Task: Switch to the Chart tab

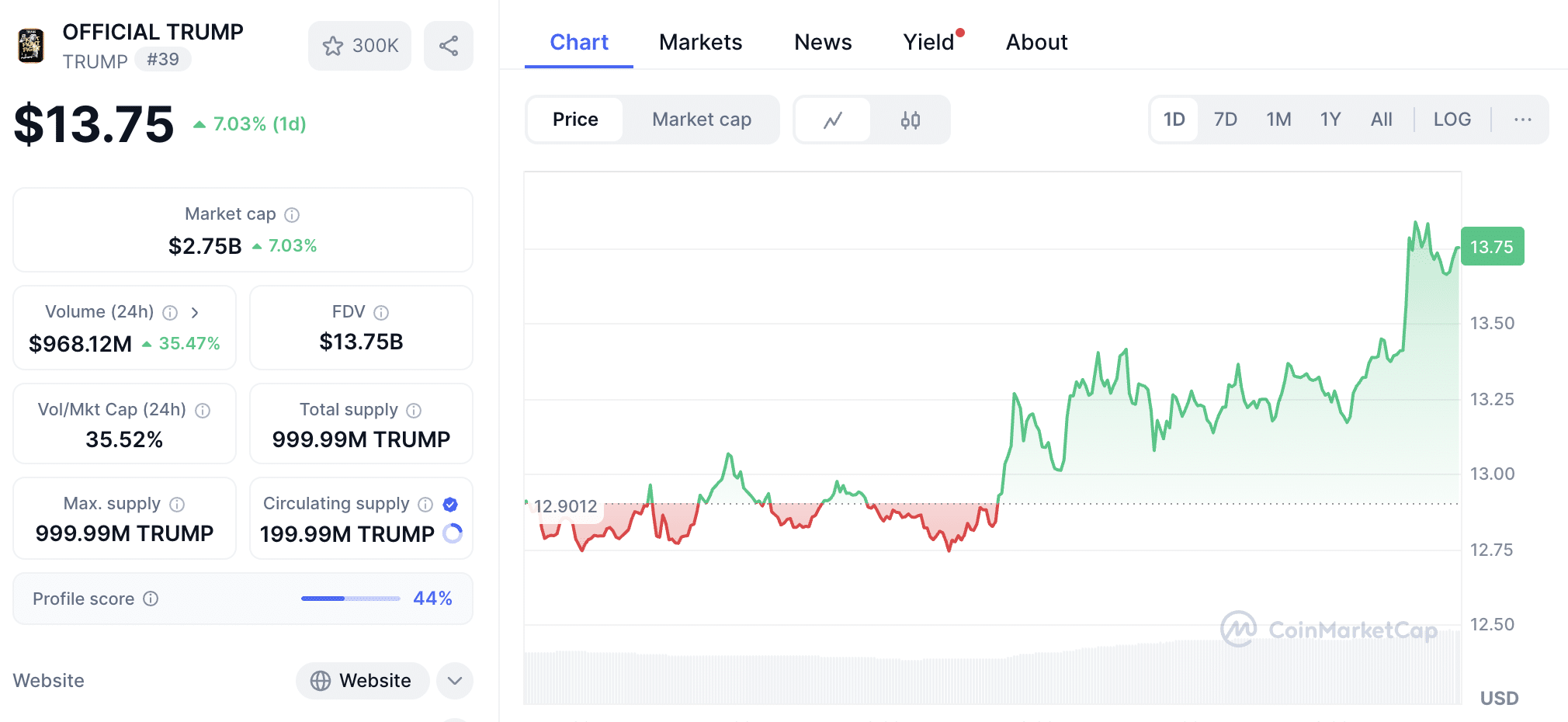Action: 579,42
